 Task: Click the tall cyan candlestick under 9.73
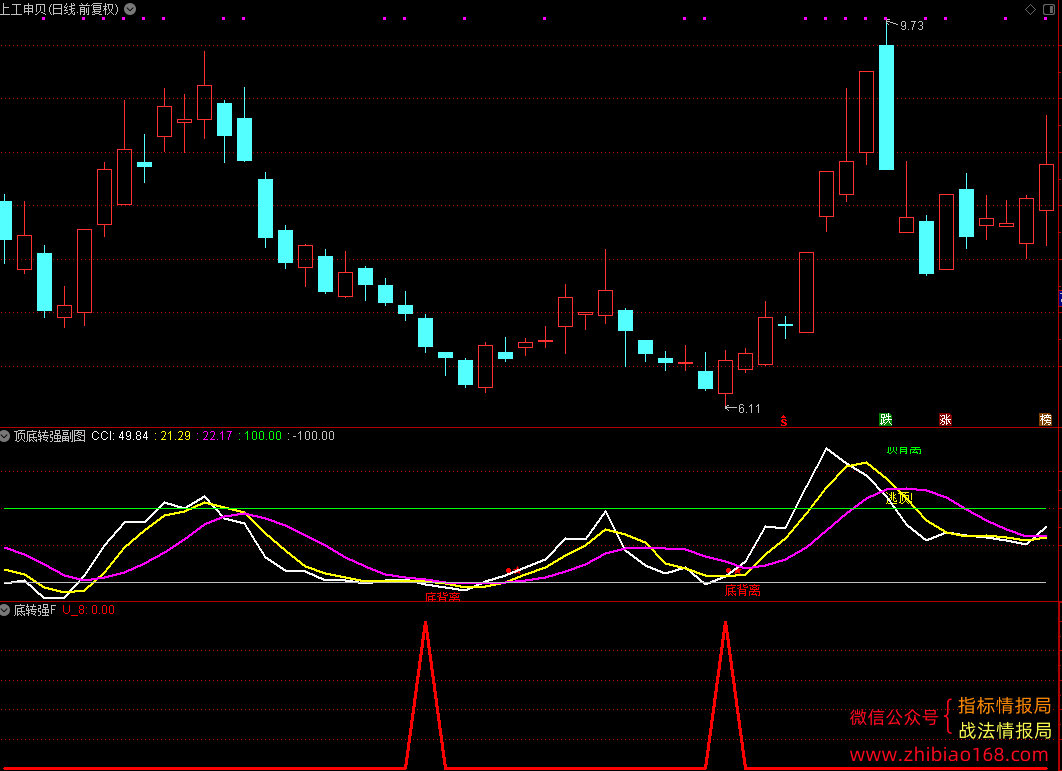[886, 107]
